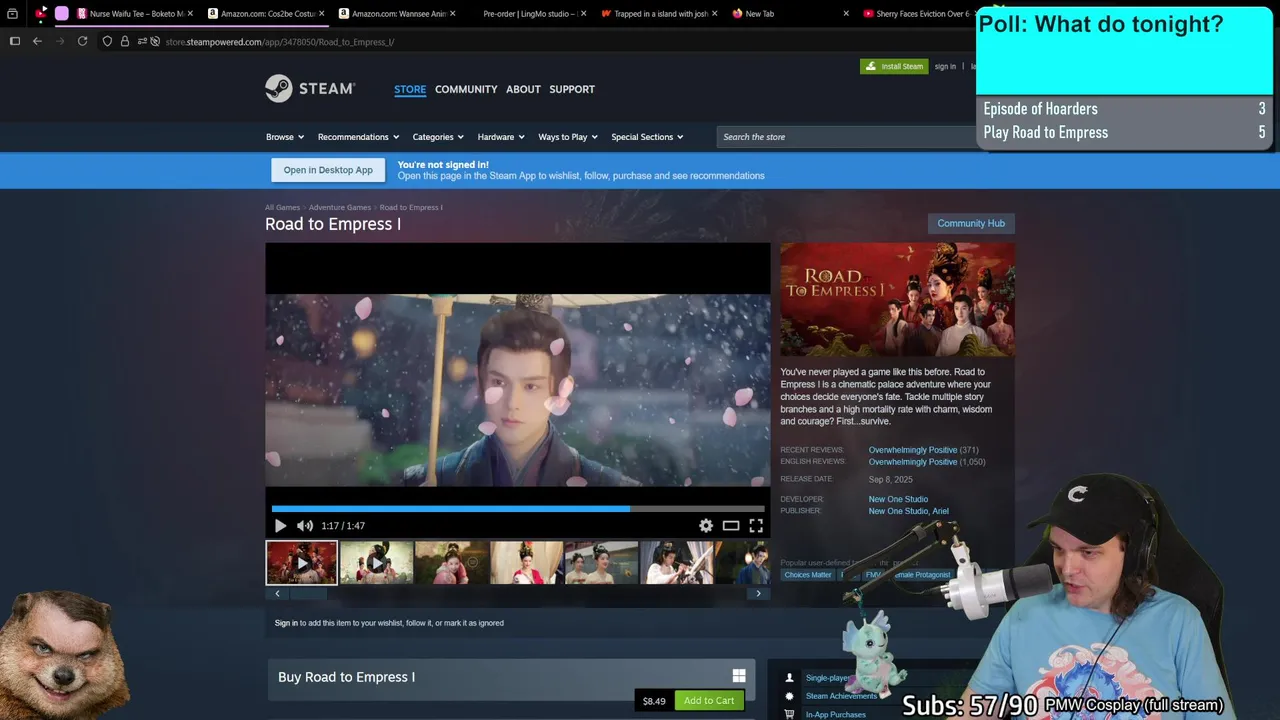This screenshot has width=1280, height=720.
Task: Close the Nurse Waifu Tee tab
Action: pyautogui.click(x=190, y=14)
